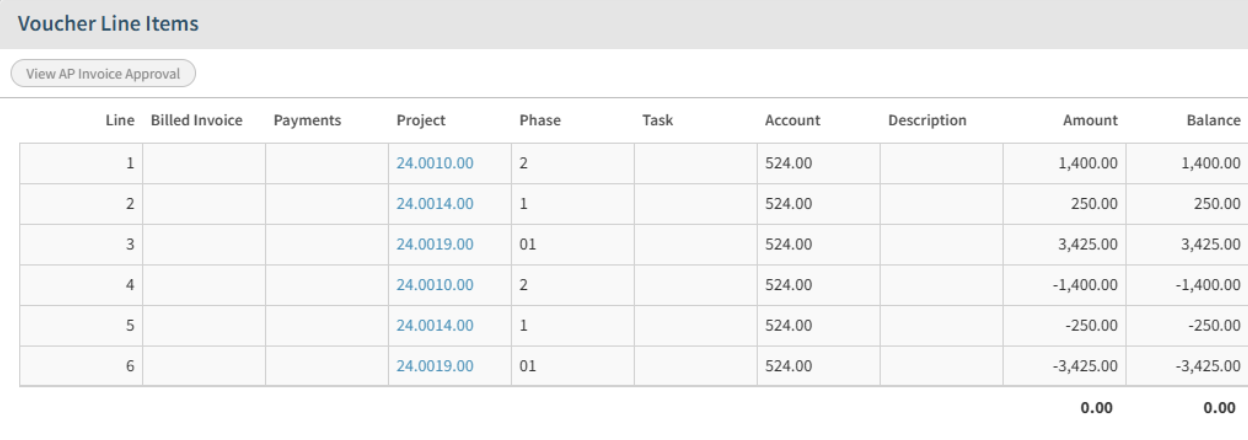Image resolution: width=1248 pixels, height=440 pixels.
Task: Click line number 2 cell
Action: [x=81, y=203]
